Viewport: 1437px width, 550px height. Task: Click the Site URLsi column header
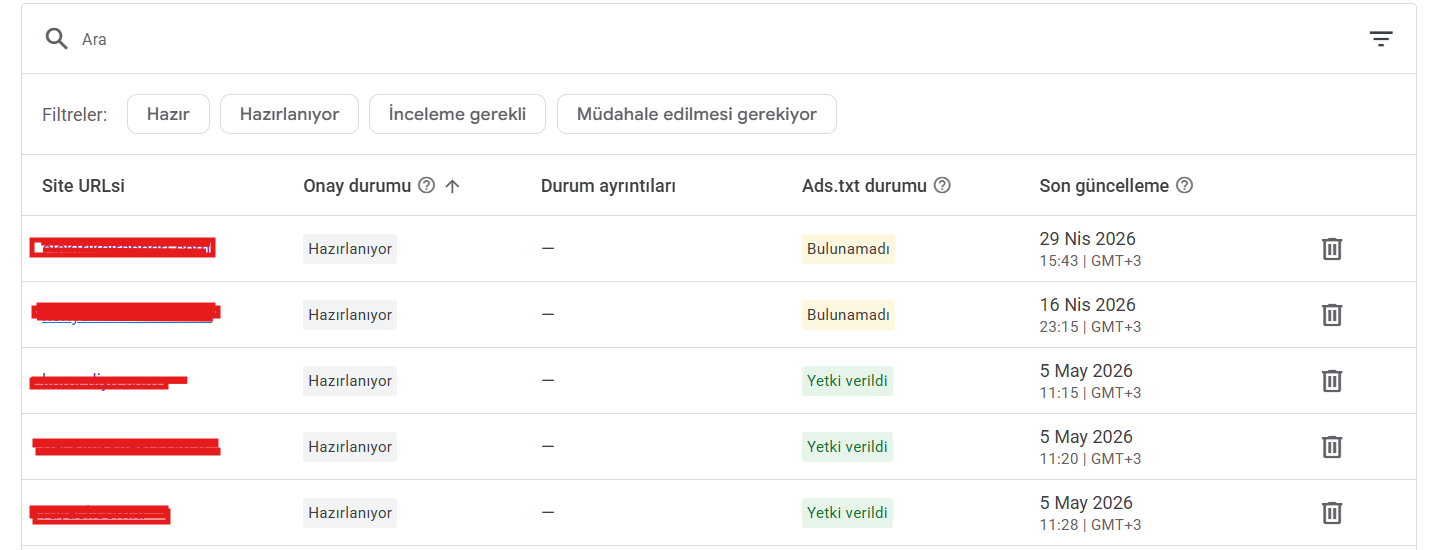pos(83,186)
